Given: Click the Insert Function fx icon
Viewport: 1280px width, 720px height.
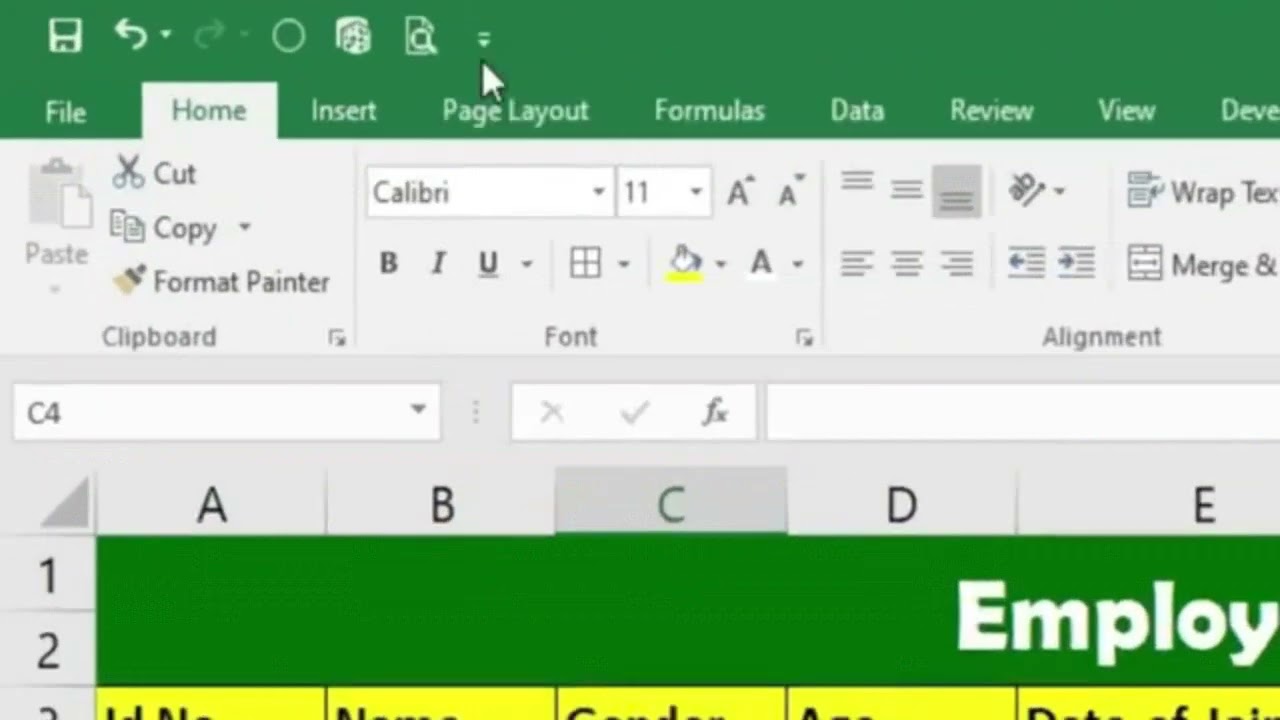Looking at the screenshot, I should [715, 411].
